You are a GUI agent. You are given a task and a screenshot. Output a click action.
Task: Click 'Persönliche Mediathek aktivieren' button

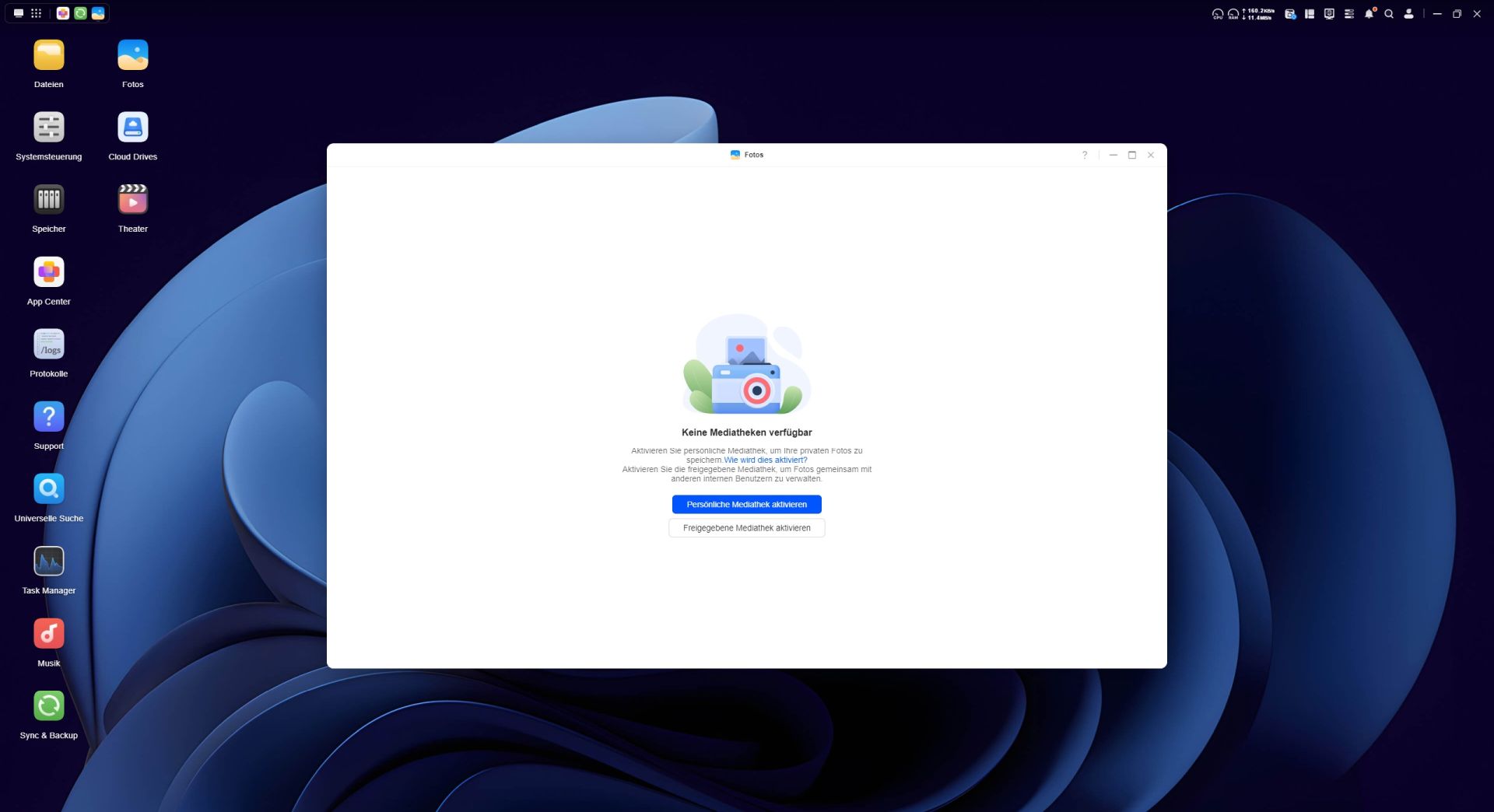[746, 504]
